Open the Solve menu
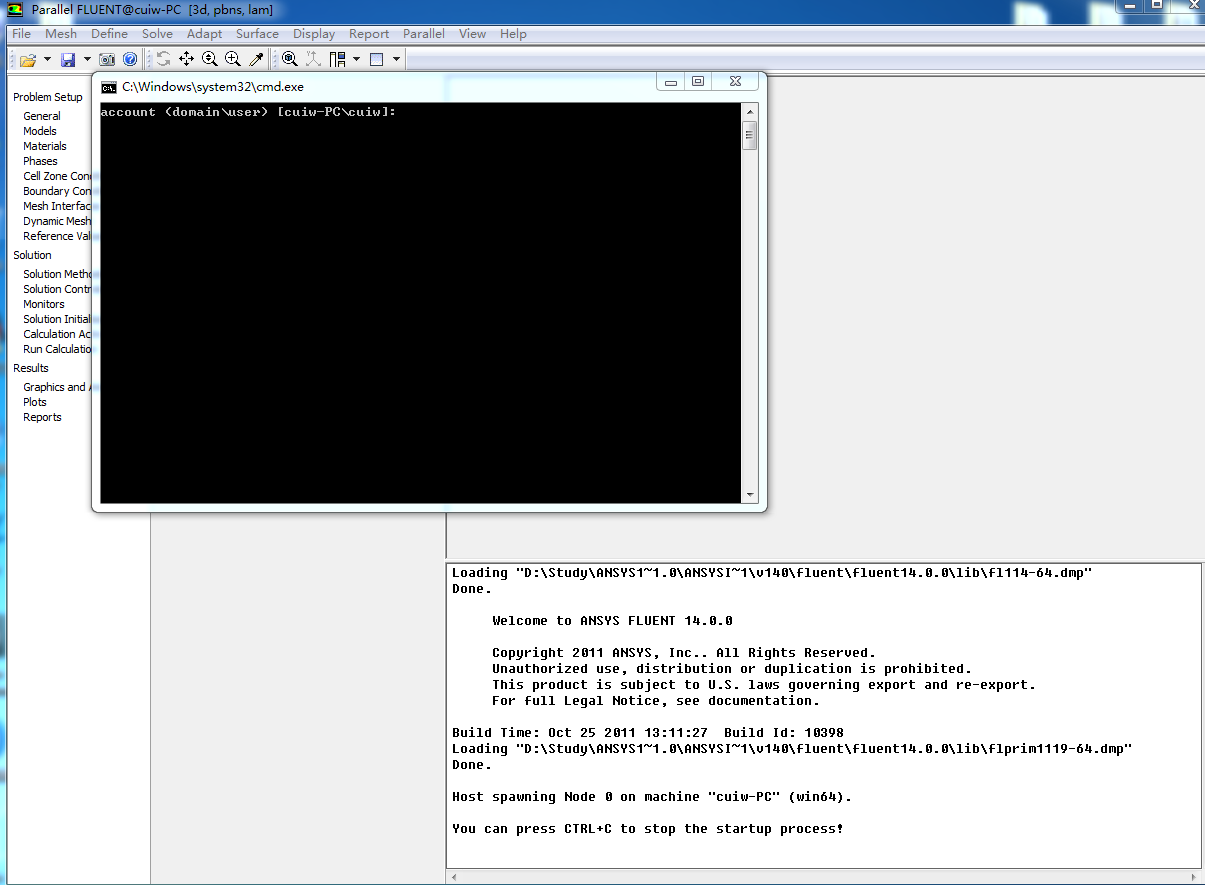Screen dimensions: 1205x885 pos(157,34)
